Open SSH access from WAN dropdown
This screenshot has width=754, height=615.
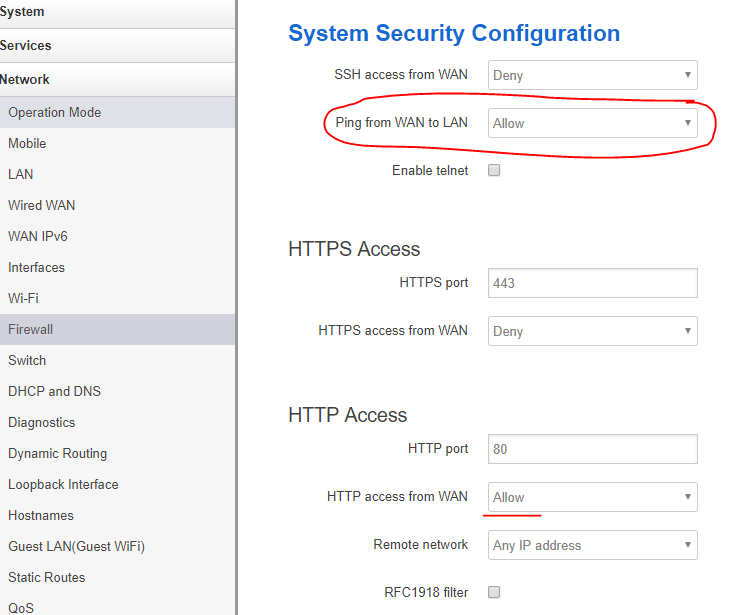pos(592,75)
